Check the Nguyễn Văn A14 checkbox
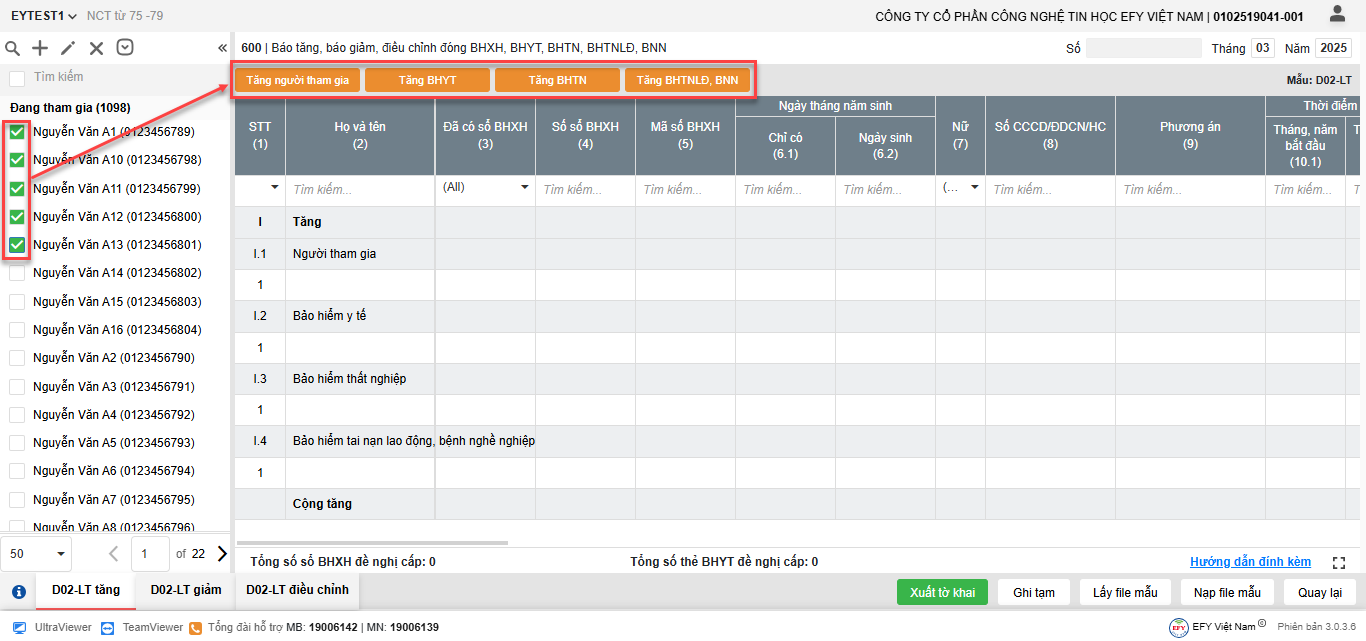Screen dimensions: 1366x641 pos(17,273)
